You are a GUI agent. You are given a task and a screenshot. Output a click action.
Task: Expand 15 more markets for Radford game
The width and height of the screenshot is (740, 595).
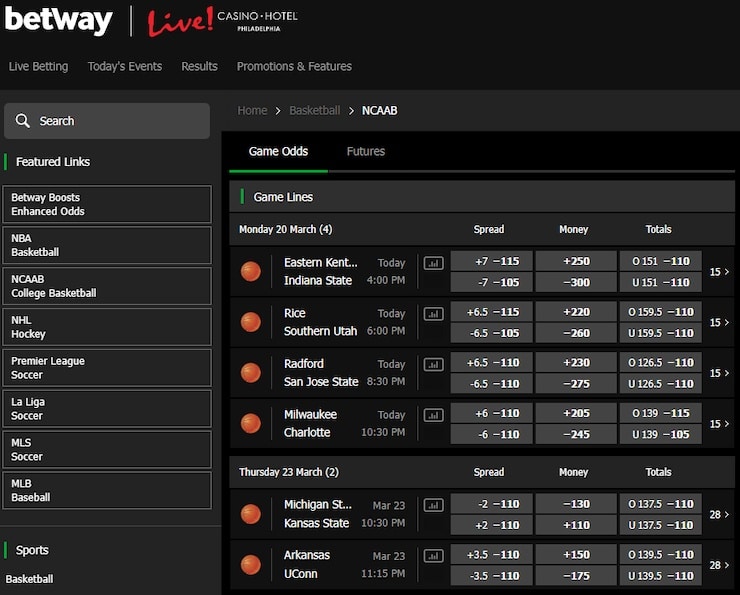(x=719, y=373)
